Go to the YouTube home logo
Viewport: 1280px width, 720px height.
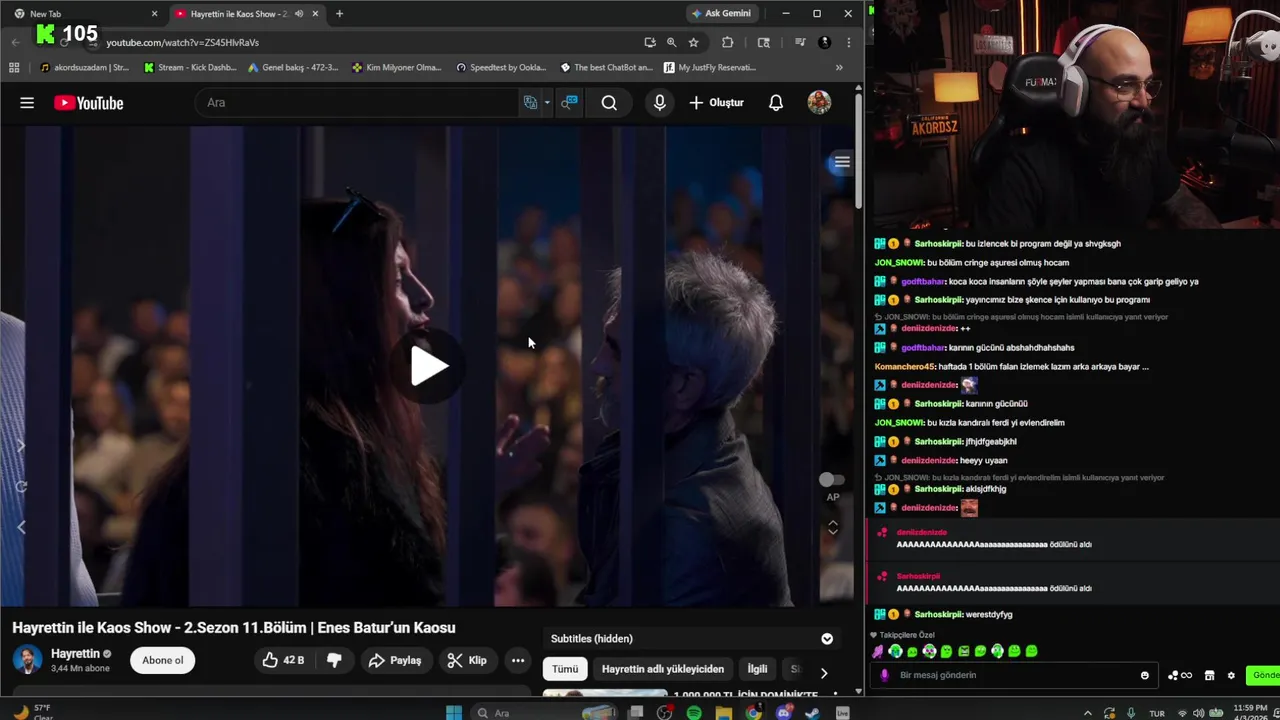[89, 103]
